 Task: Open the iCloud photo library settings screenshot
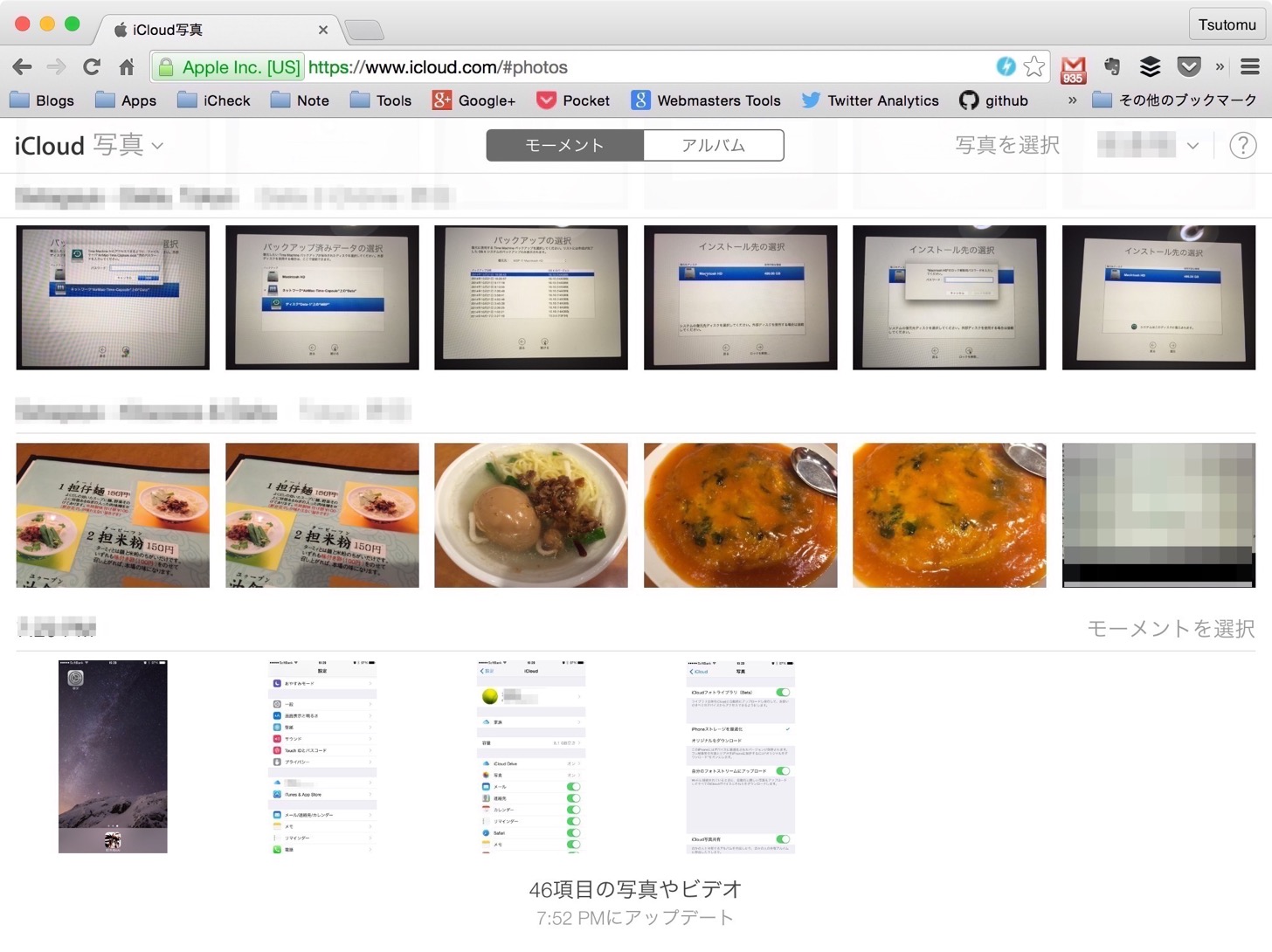[741, 756]
